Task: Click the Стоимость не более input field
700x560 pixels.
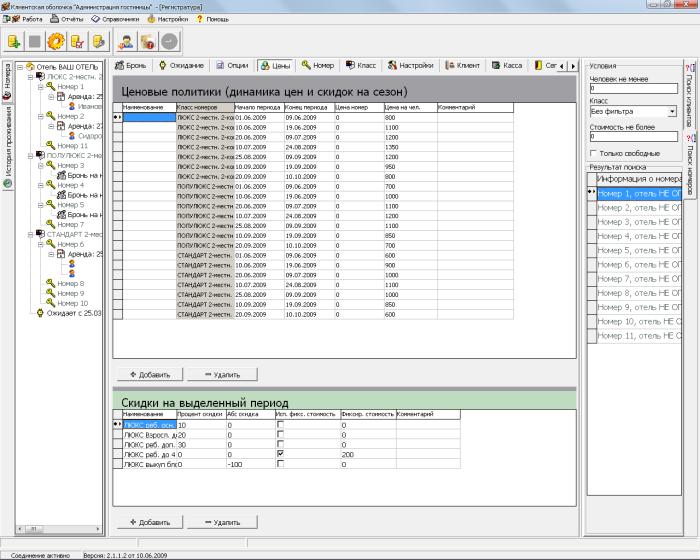Action: (631, 136)
